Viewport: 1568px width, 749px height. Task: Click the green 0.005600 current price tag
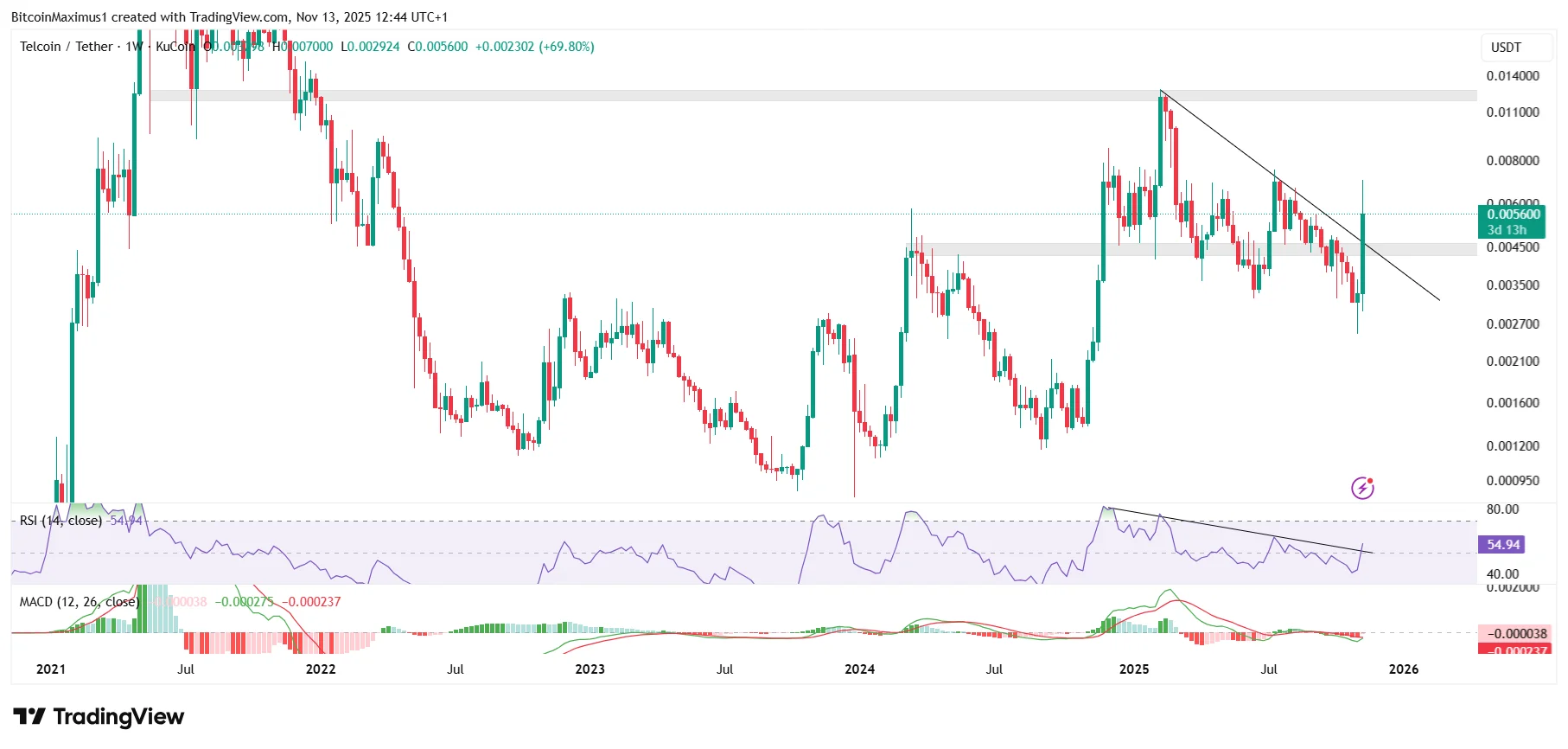1513,214
